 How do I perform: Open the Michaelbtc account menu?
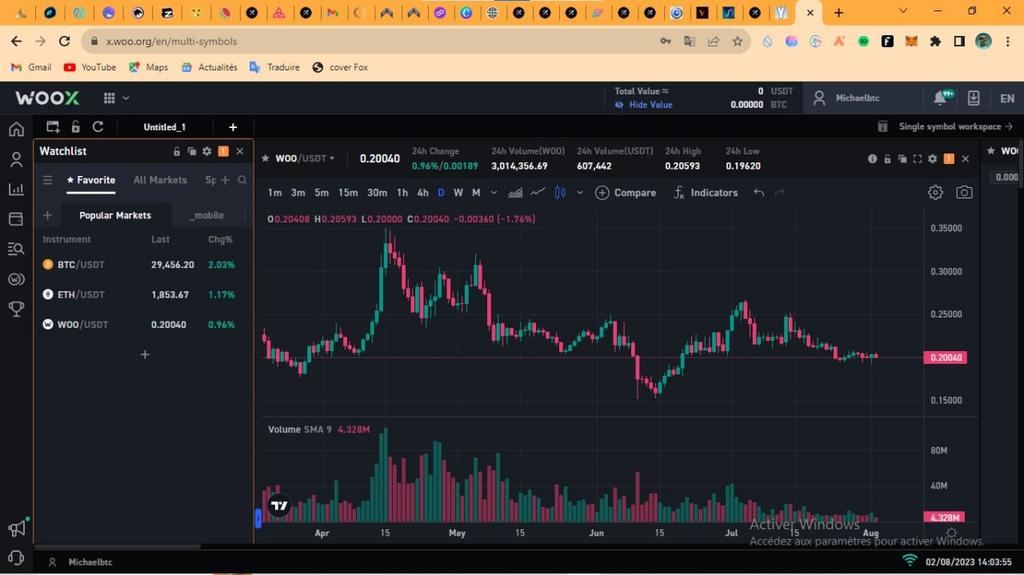[847, 98]
